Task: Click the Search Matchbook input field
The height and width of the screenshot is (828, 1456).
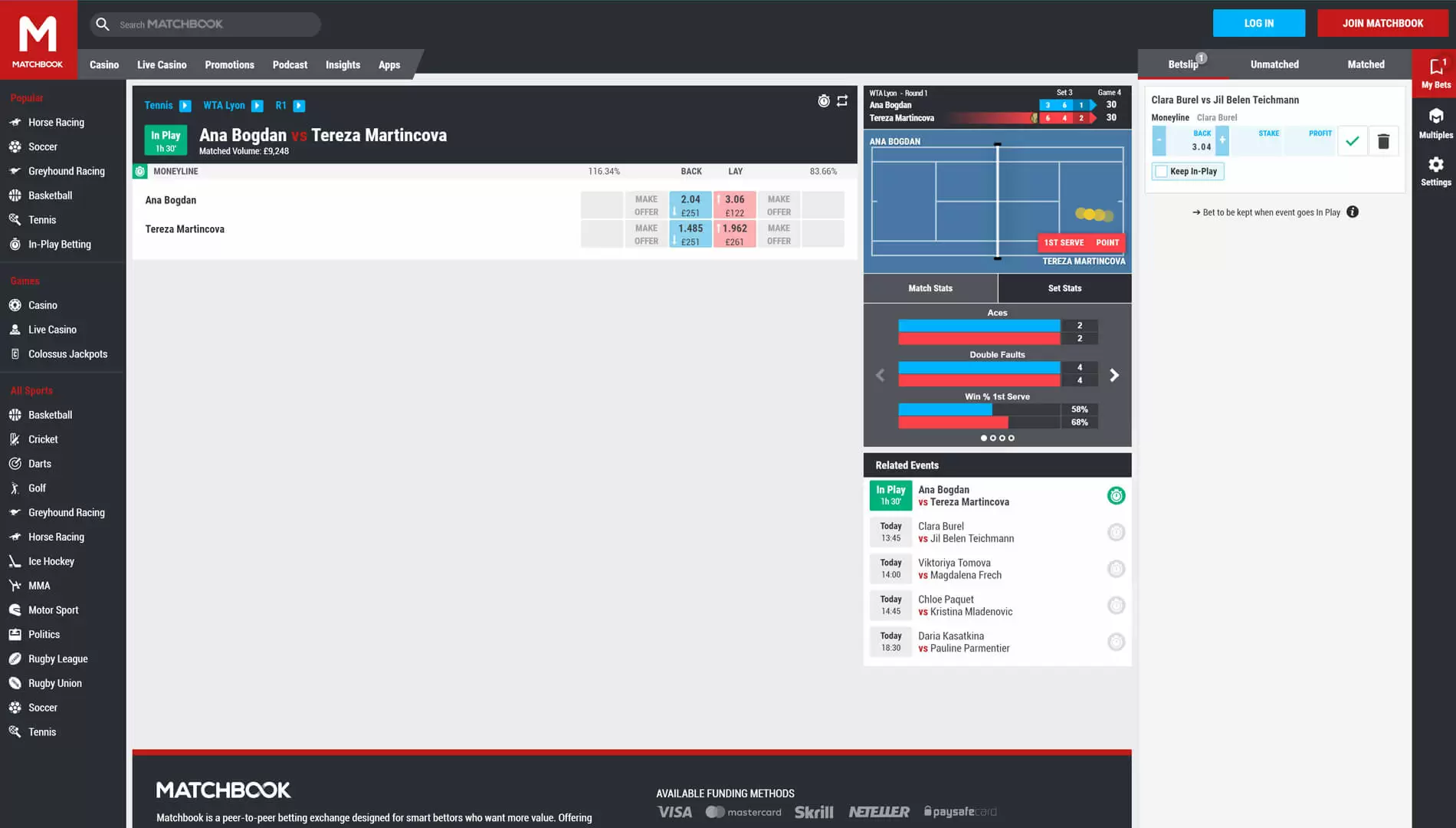Action: click(215, 25)
